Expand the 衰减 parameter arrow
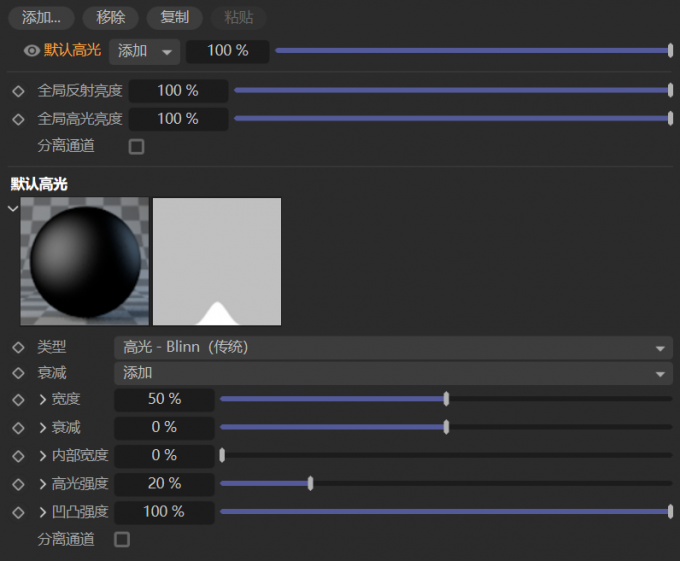The height and width of the screenshot is (561, 680). 42,427
